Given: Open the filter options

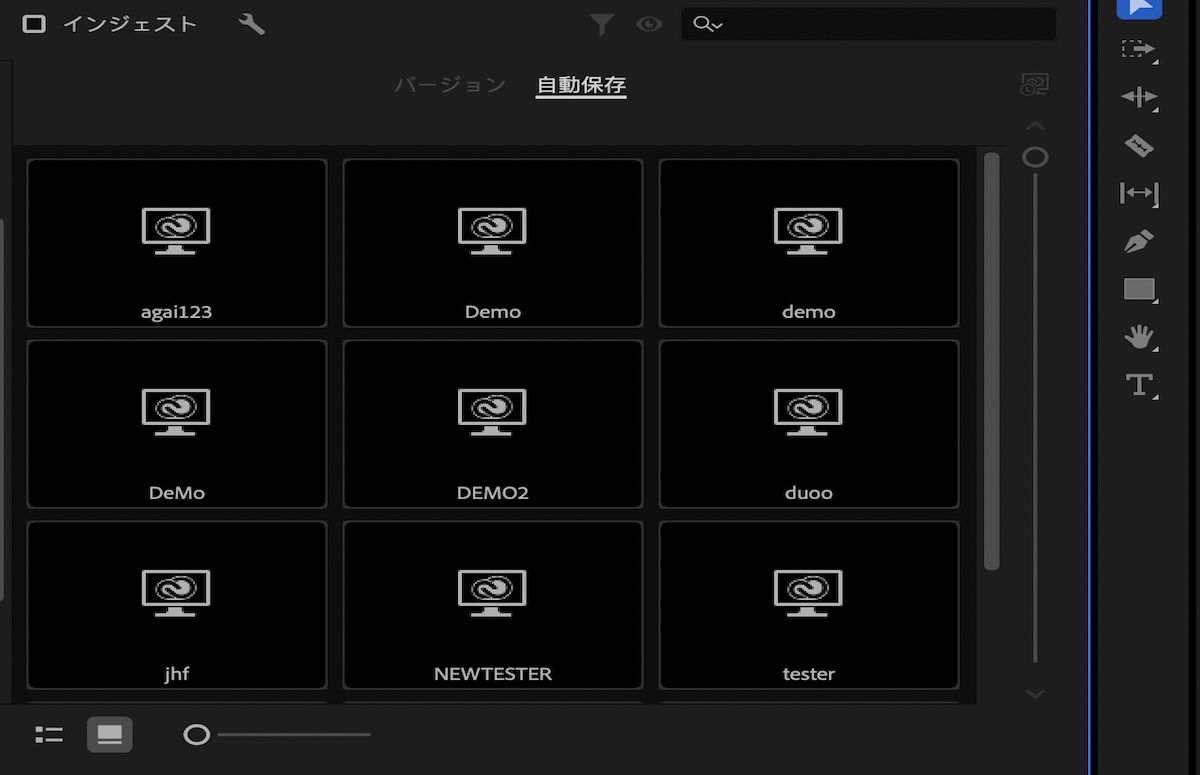Looking at the screenshot, I should pos(602,24).
